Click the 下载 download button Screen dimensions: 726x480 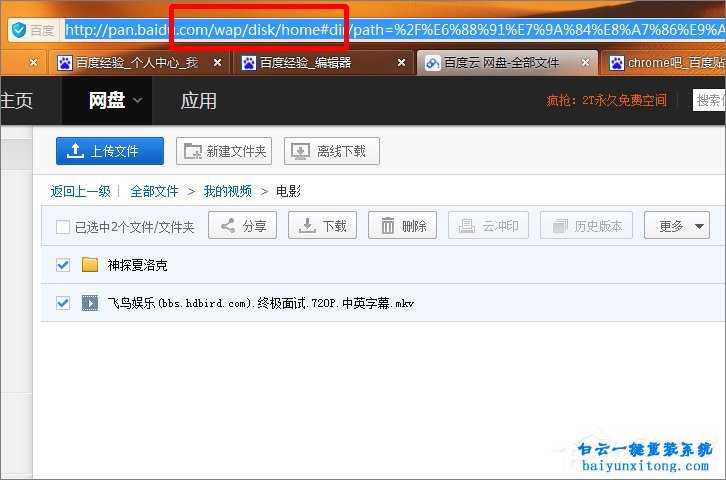pos(322,225)
